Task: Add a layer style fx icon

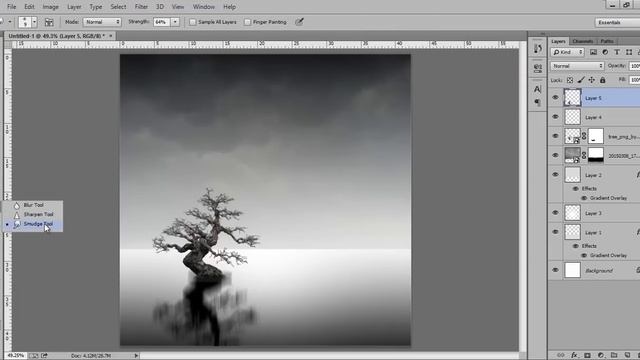Action: pyautogui.click(x=574, y=355)
